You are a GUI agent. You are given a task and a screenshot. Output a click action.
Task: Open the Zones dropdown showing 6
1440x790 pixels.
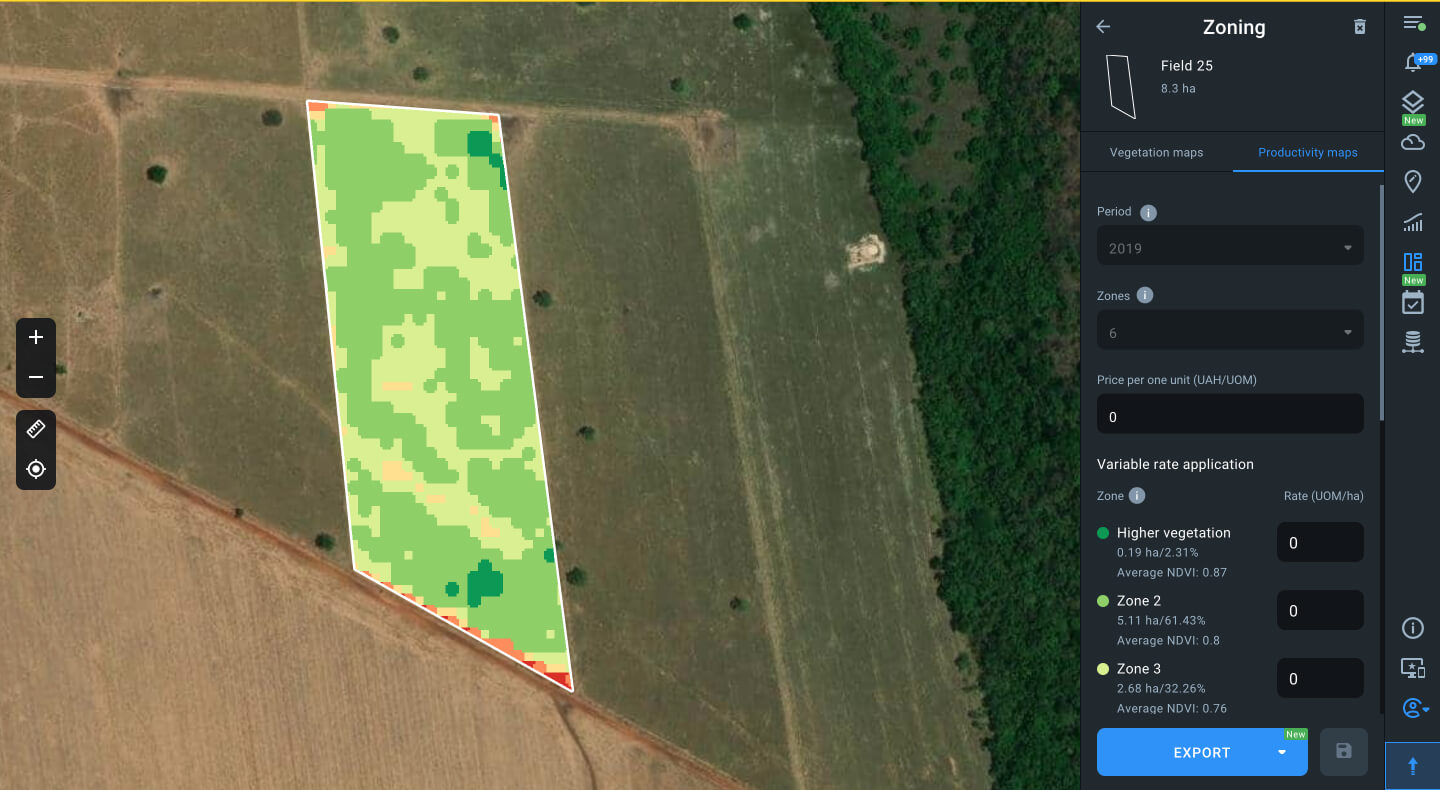(1230, 331)
